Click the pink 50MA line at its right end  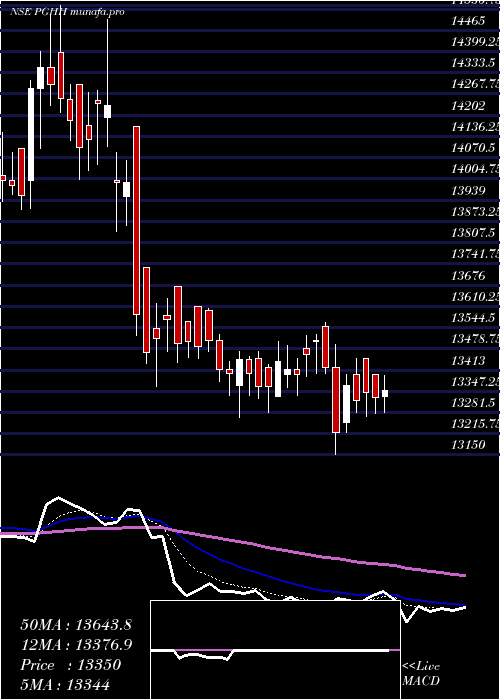click(x=462, y=575)
